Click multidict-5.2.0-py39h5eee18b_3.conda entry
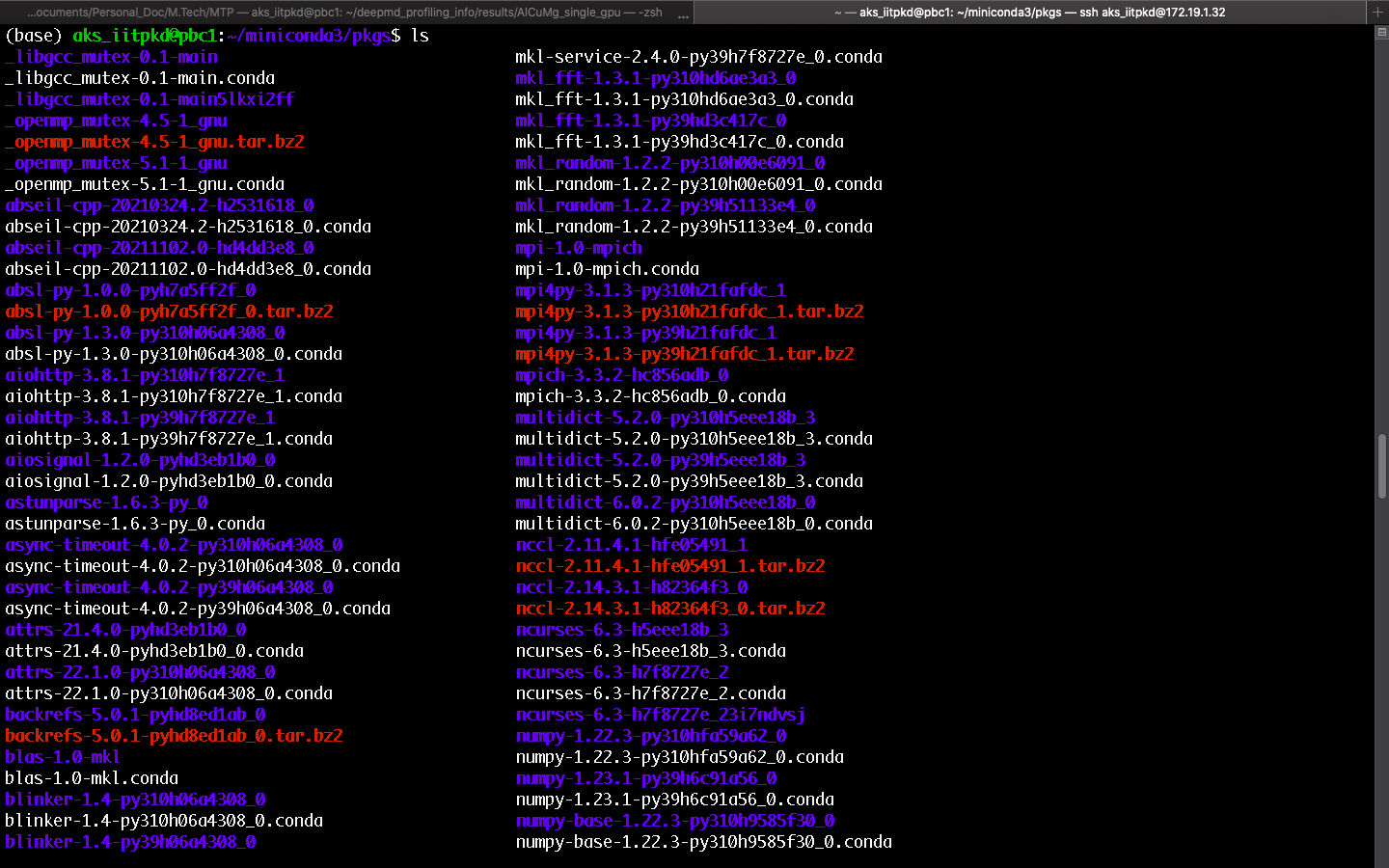This screenshot has width=1389, height=868. tap(690, 481)
